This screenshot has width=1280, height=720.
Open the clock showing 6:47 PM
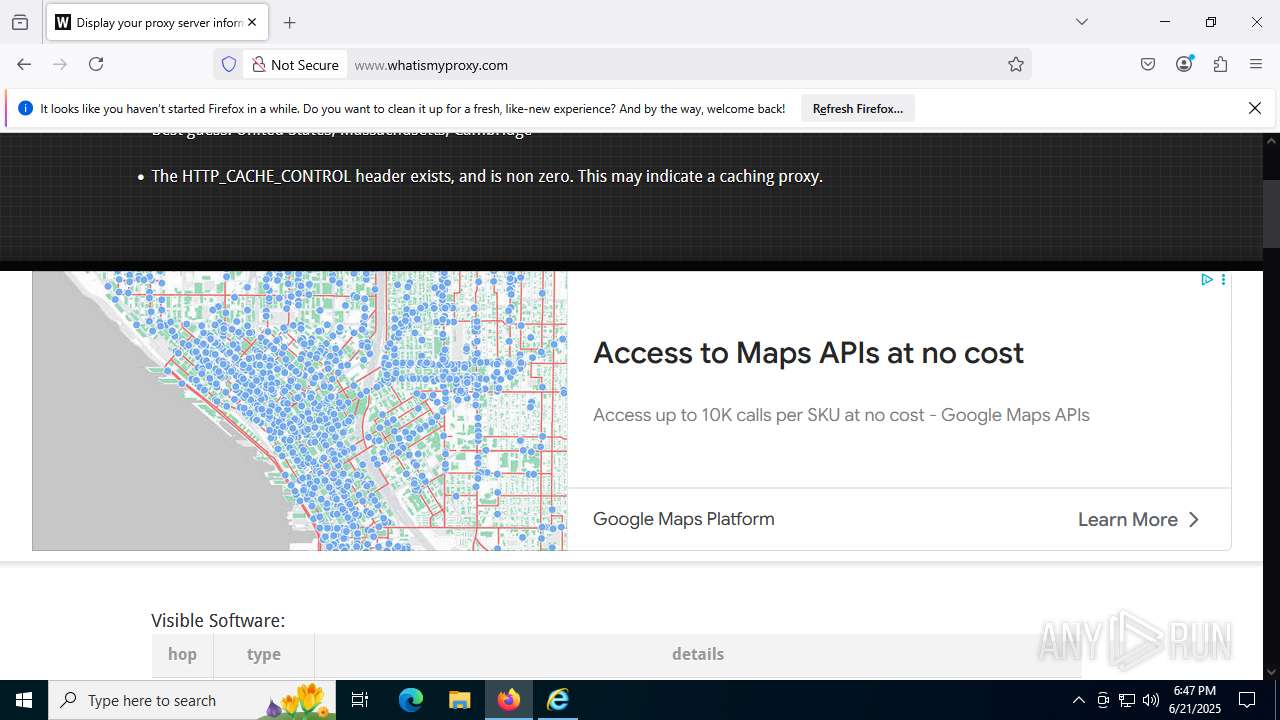1194,700
